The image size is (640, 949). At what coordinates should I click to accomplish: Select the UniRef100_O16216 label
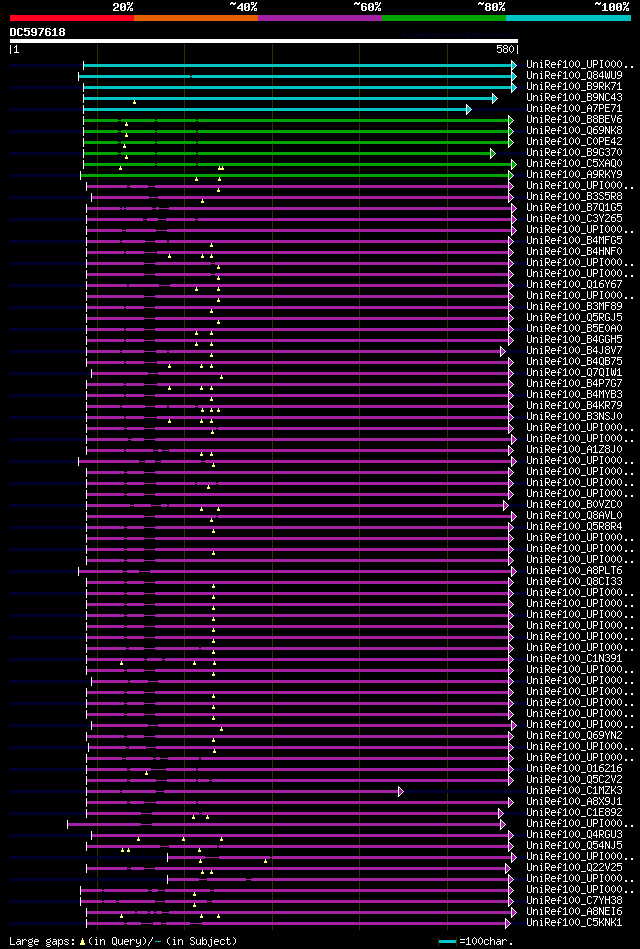[574, 769]
